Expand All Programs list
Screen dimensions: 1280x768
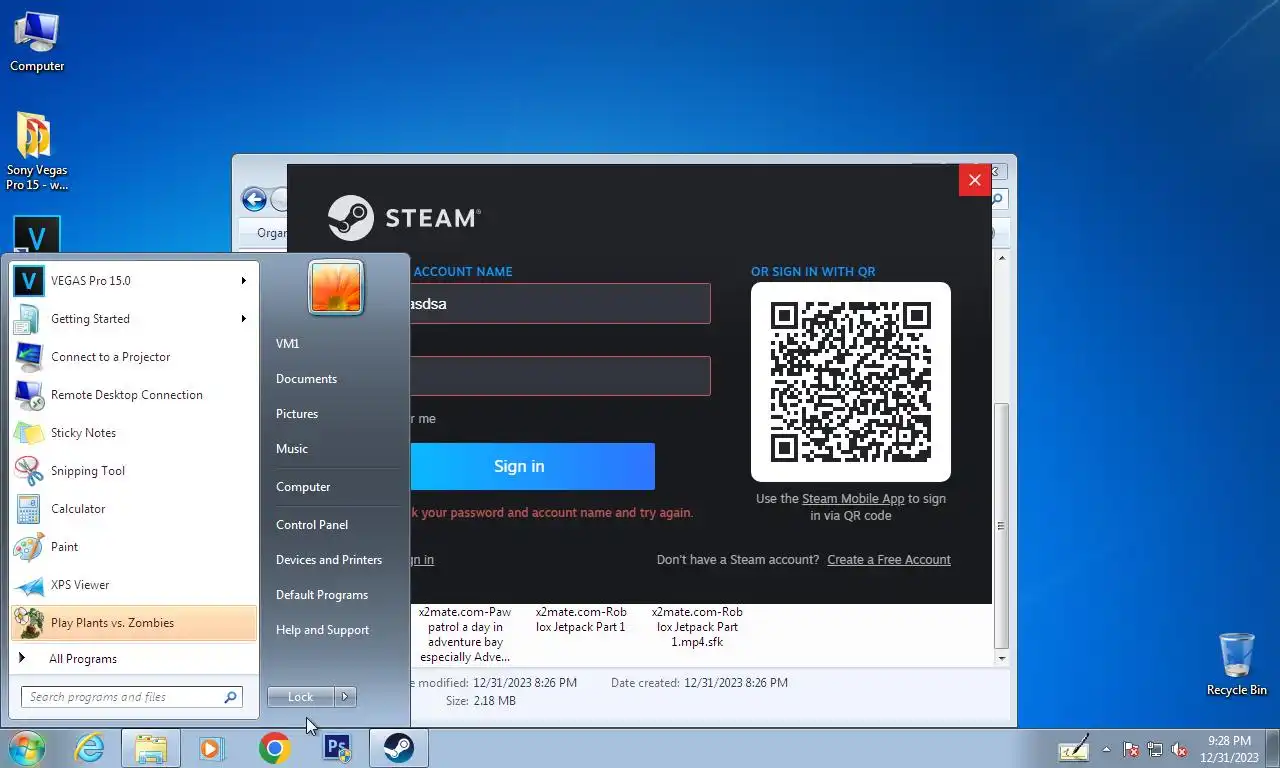point(133,659)
